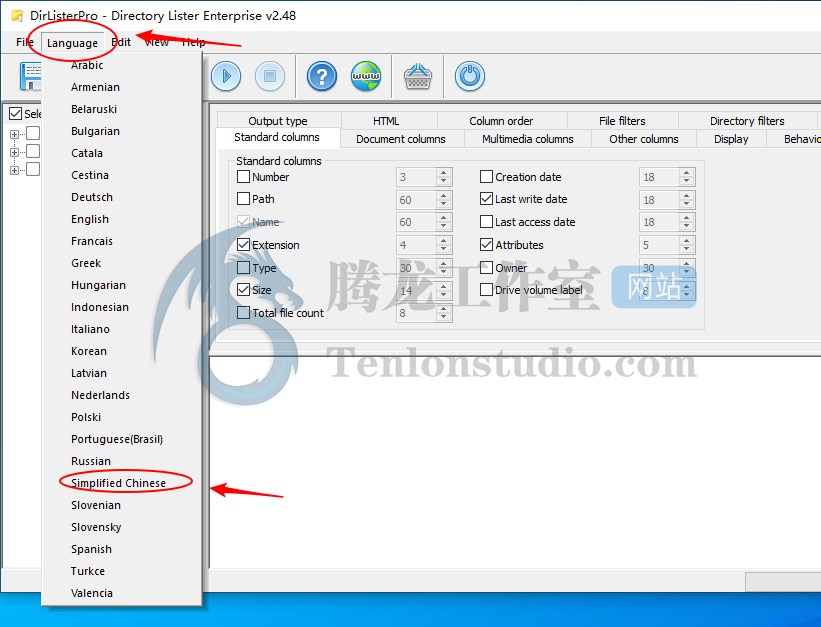The height and width of the screenshot is (627, 821).
Task: Click the Size width input field
Action: point(416,291)
